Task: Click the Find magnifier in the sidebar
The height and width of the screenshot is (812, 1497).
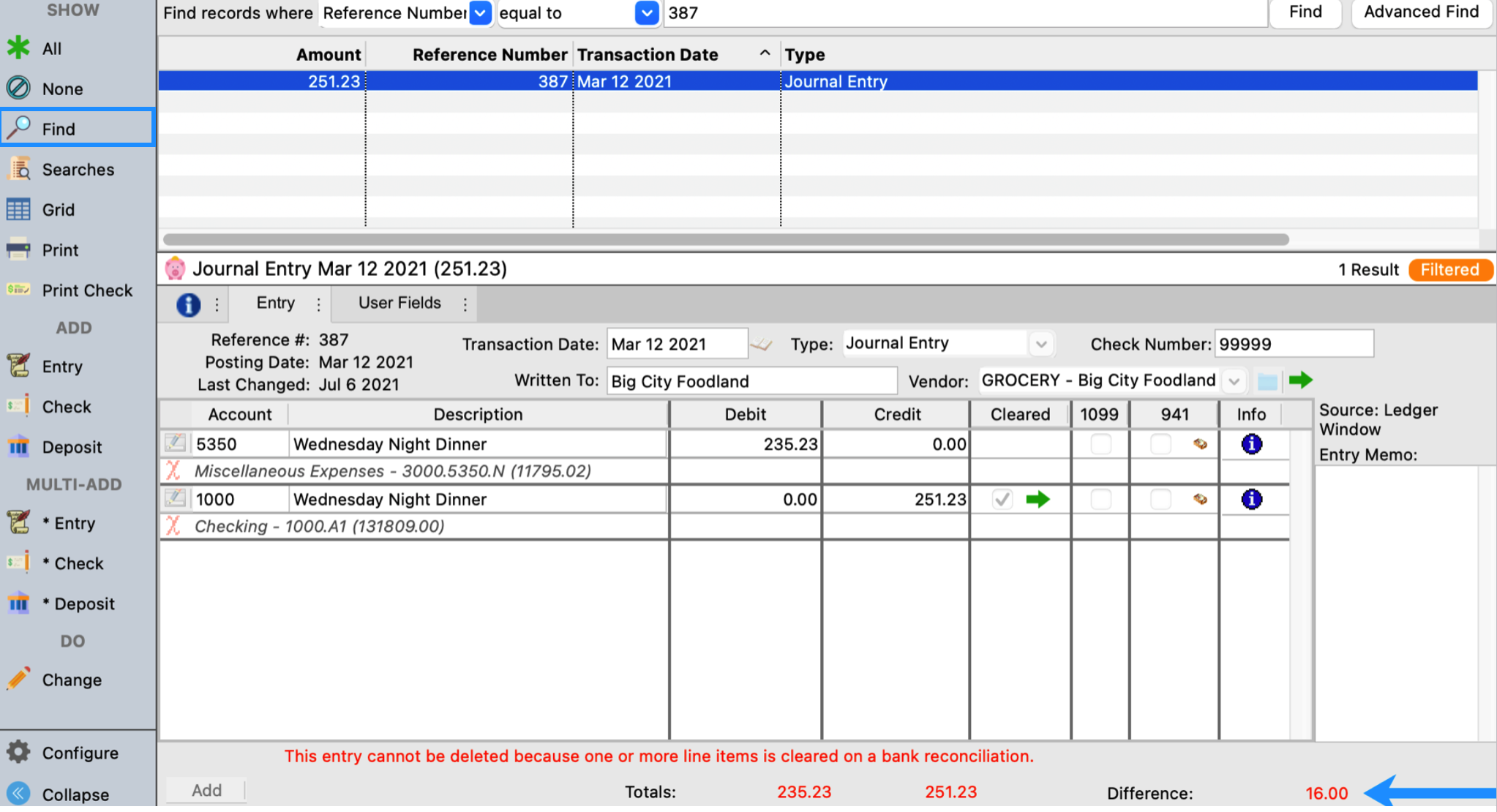Action: (19, 128)
